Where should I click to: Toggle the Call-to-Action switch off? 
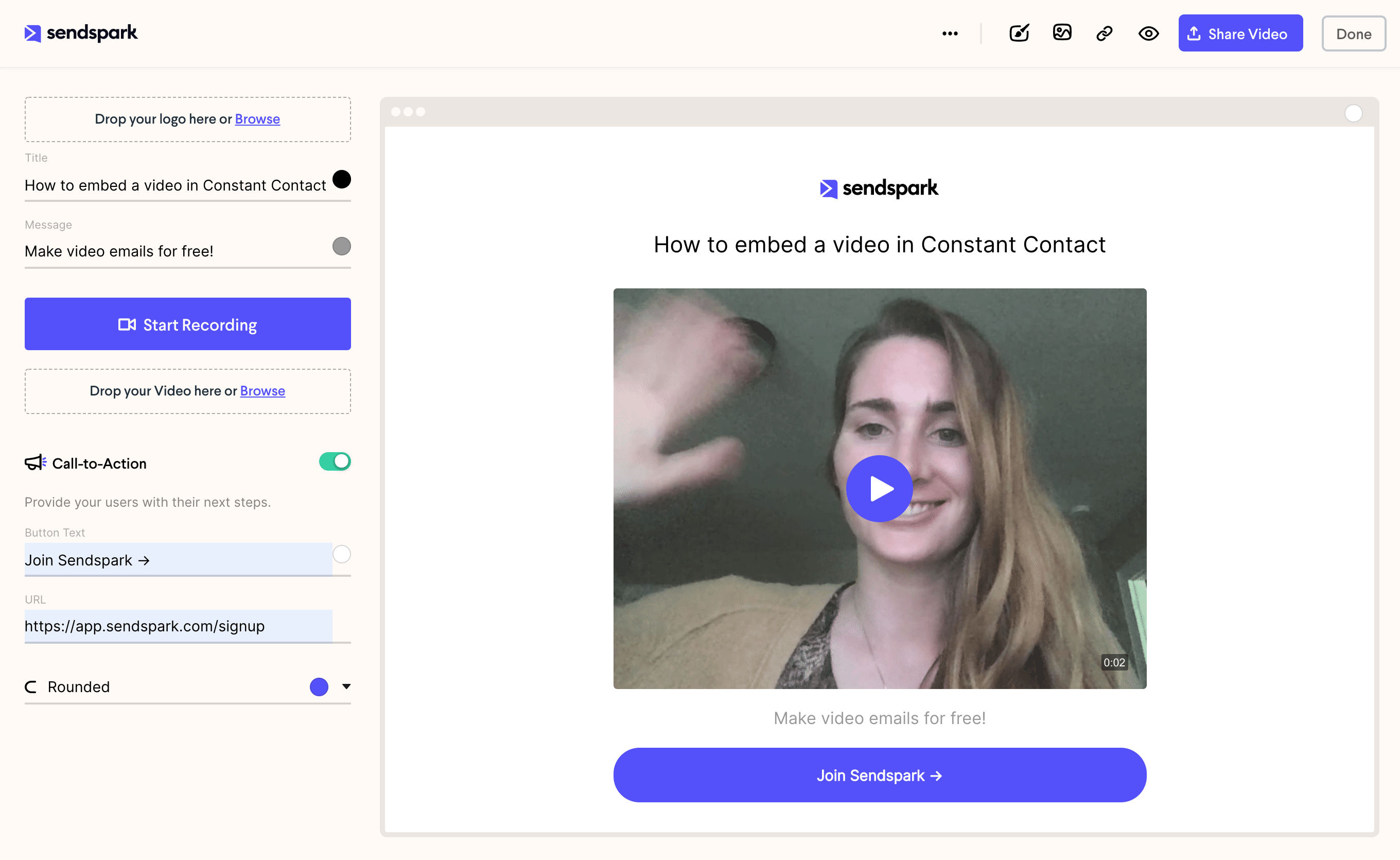(335, 461)
